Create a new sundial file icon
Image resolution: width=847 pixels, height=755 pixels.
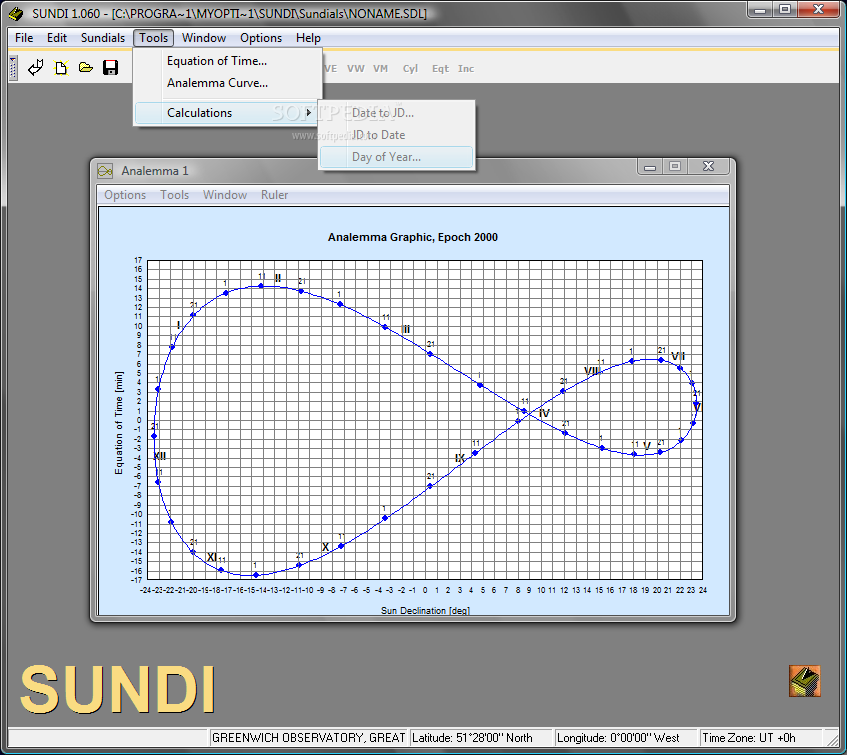coord(61,68)
